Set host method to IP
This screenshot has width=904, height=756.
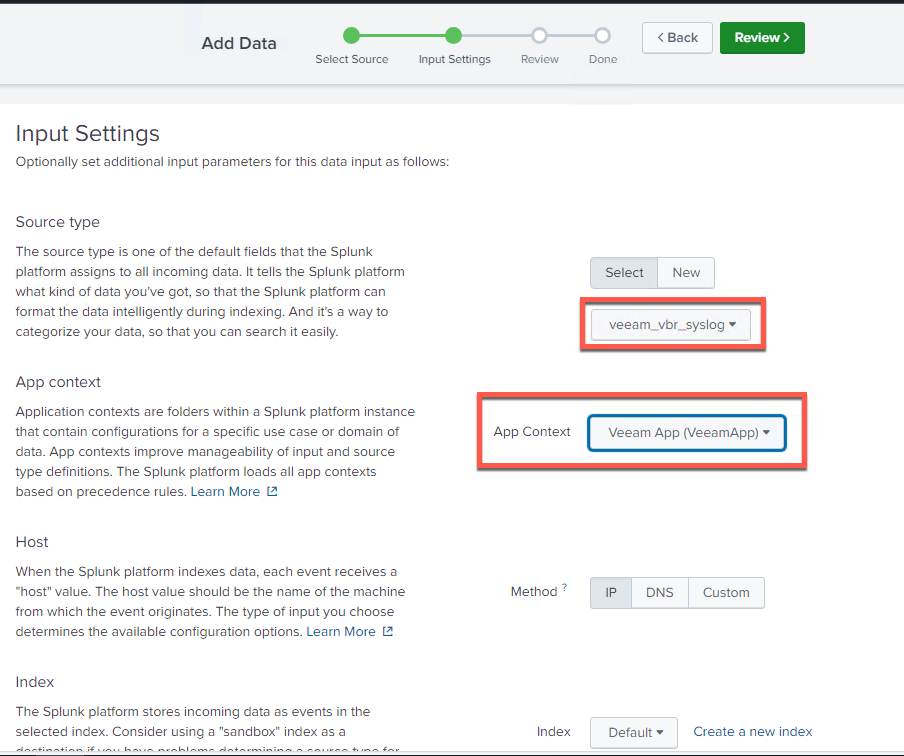611,592
